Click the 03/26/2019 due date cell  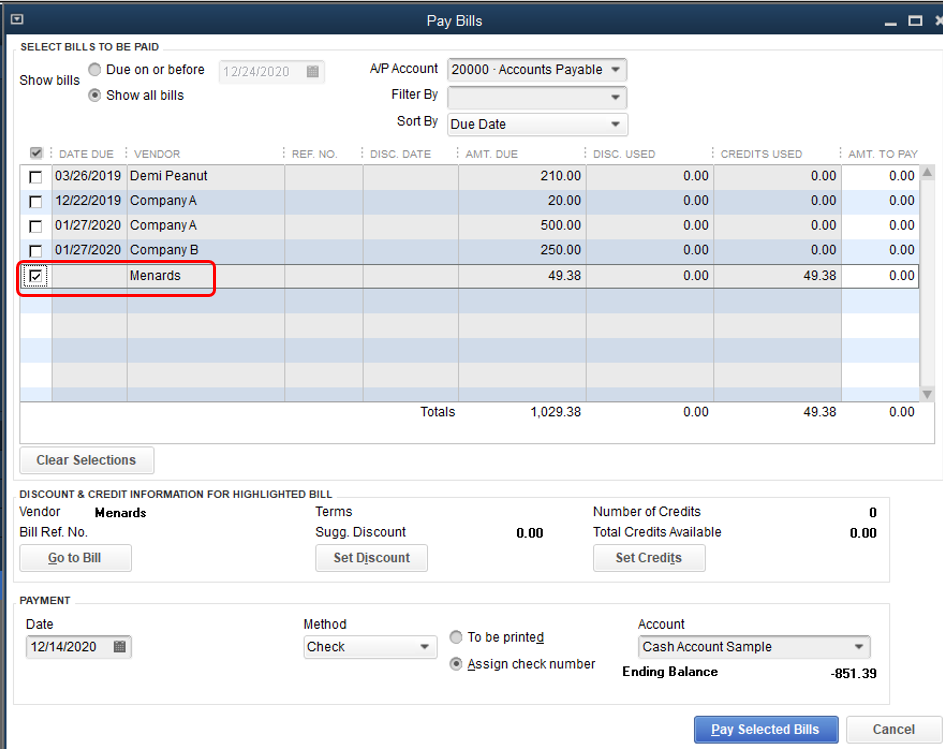(x=90, y=176)
